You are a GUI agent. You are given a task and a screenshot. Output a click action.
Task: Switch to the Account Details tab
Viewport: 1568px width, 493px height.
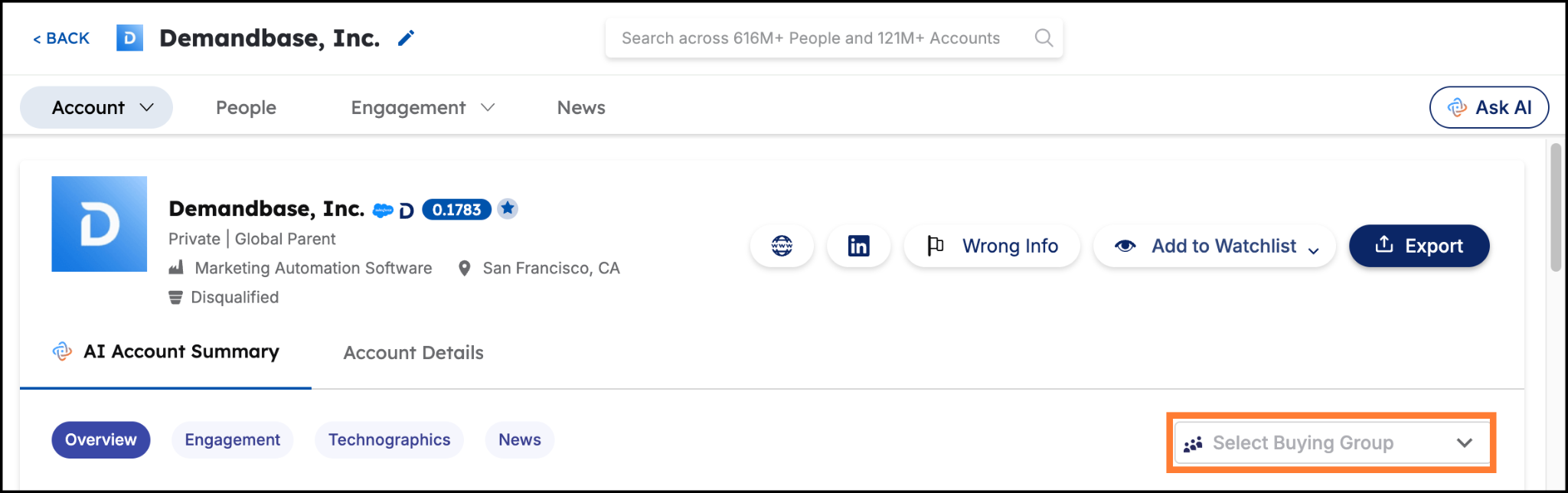(x=413, y=353)
